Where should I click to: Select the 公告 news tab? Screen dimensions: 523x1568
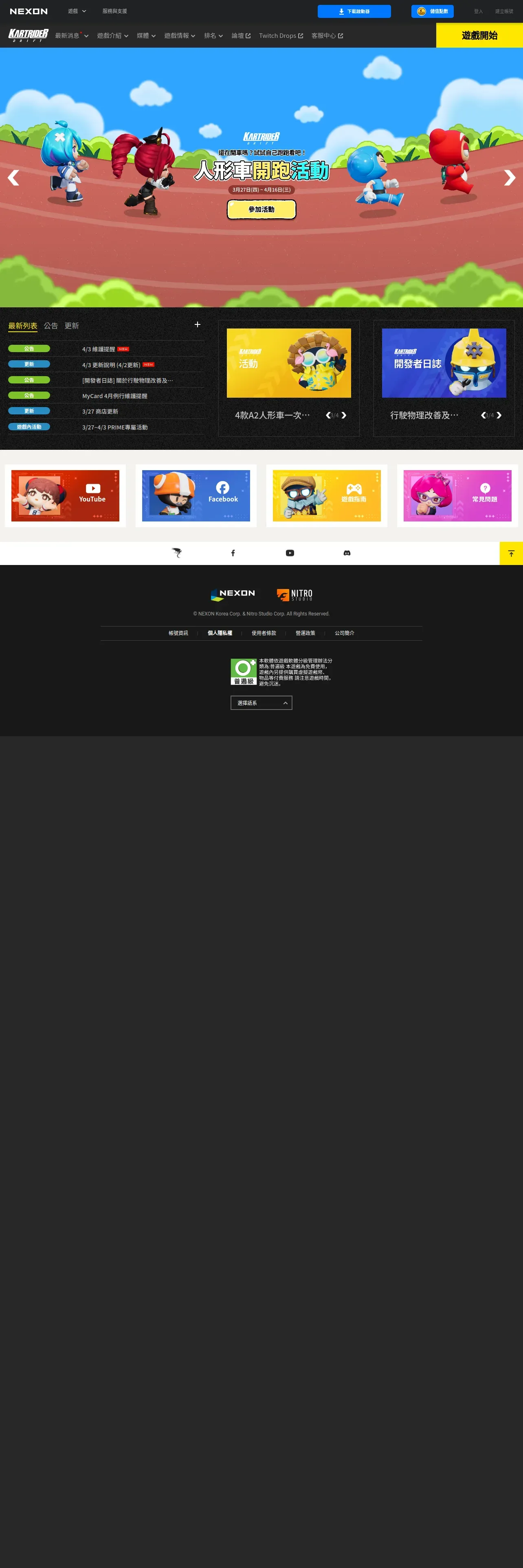51,326
